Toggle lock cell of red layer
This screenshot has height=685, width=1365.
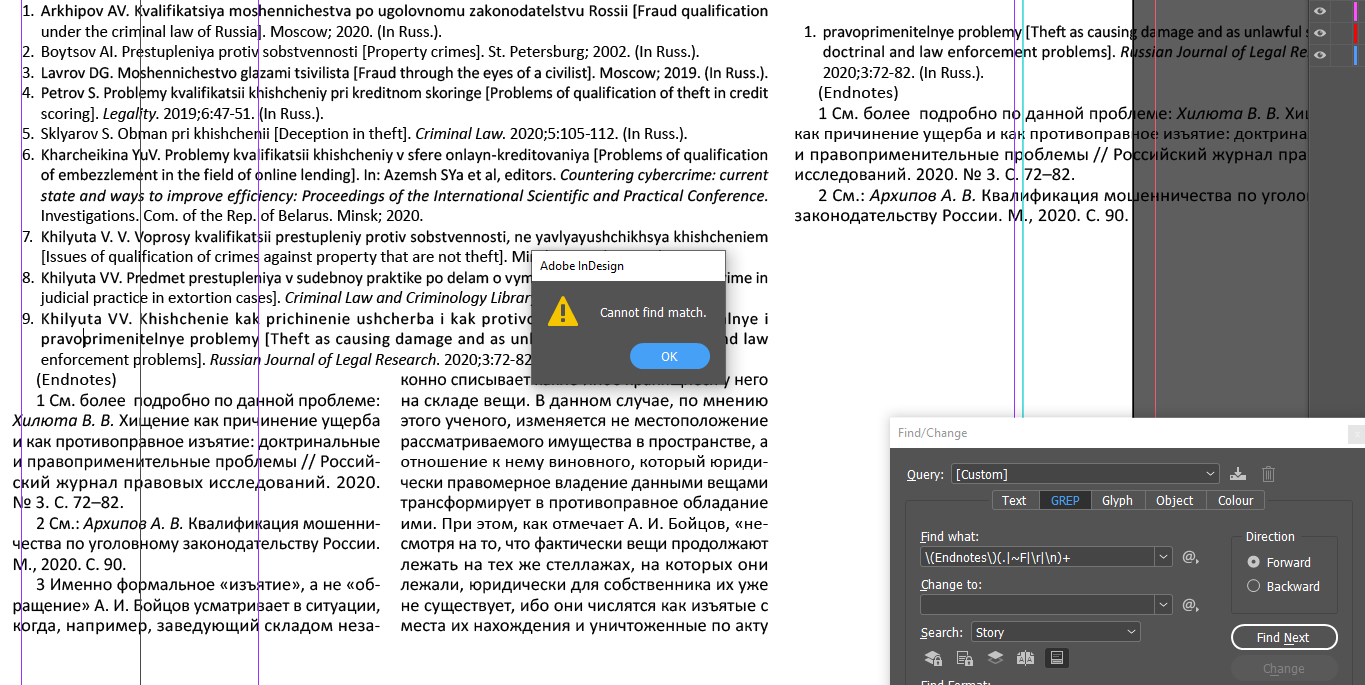coord(1340,33)
